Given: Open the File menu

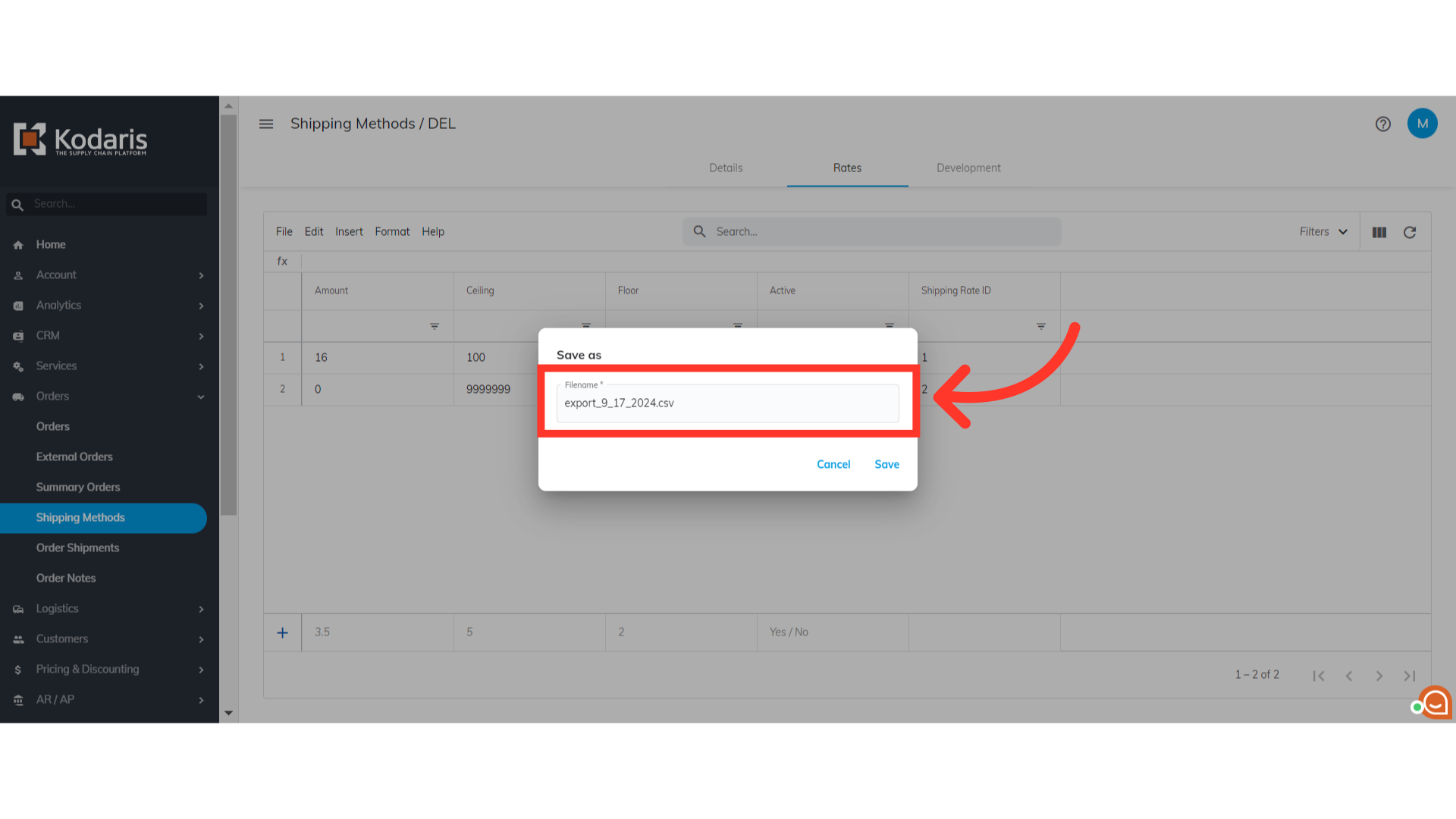Looking at the screenshot, I should pyautogui.click(x=284, y=232).
